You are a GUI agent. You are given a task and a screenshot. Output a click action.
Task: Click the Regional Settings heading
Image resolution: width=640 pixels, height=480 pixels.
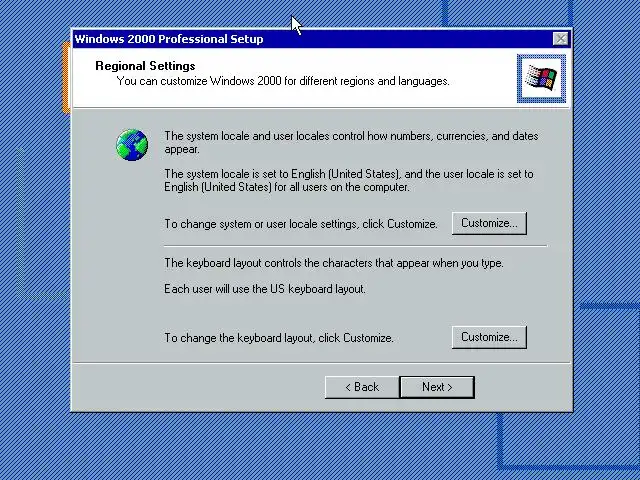tap(145, 66)
